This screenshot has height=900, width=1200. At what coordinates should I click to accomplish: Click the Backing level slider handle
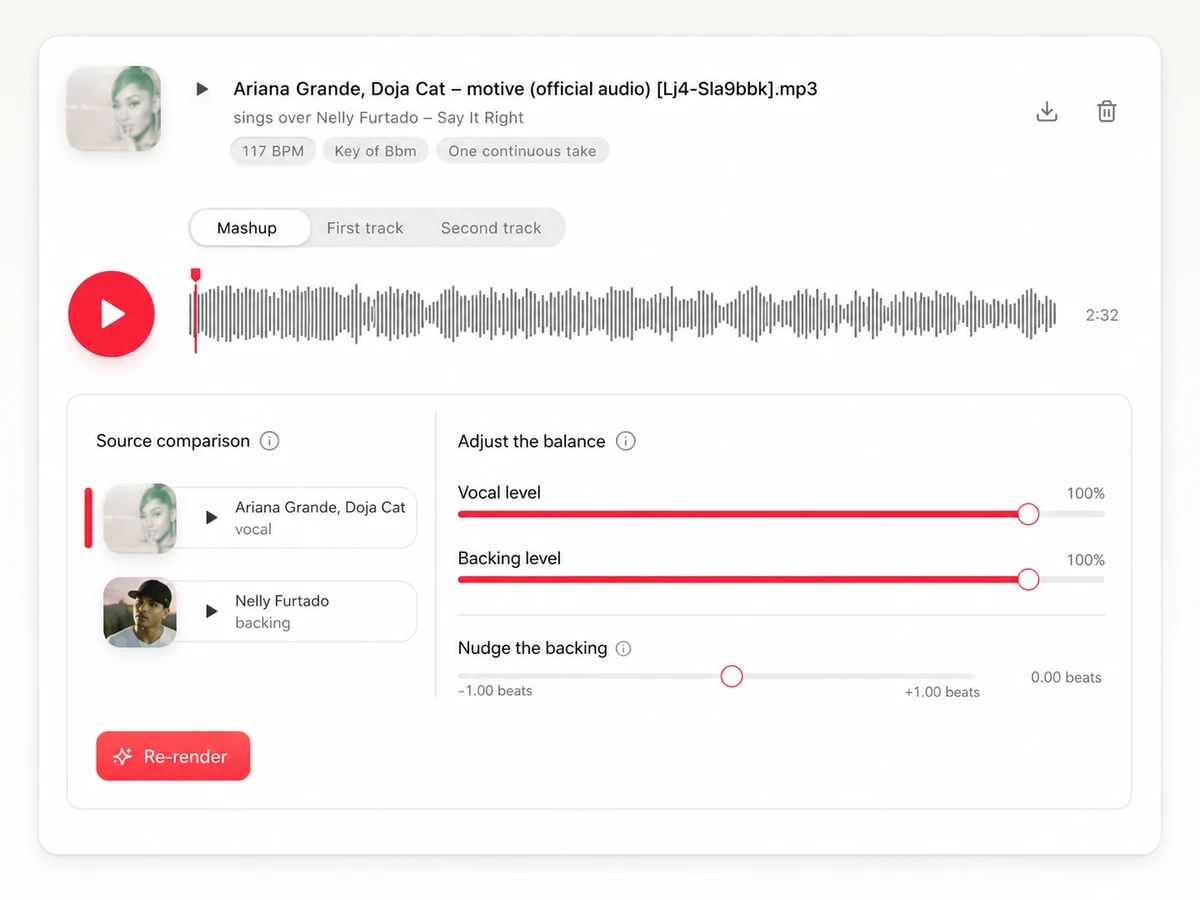(1028, 580)
